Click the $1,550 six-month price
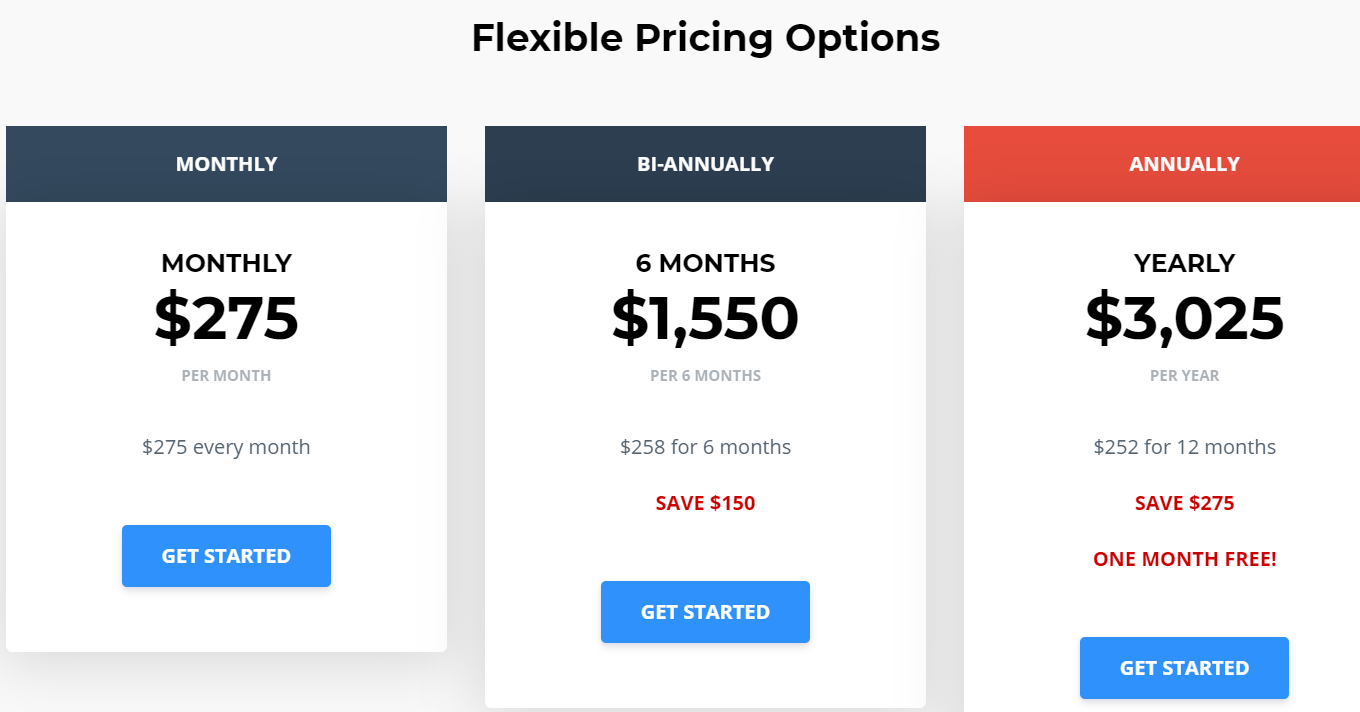1360x712 pixels. point(705,318)
